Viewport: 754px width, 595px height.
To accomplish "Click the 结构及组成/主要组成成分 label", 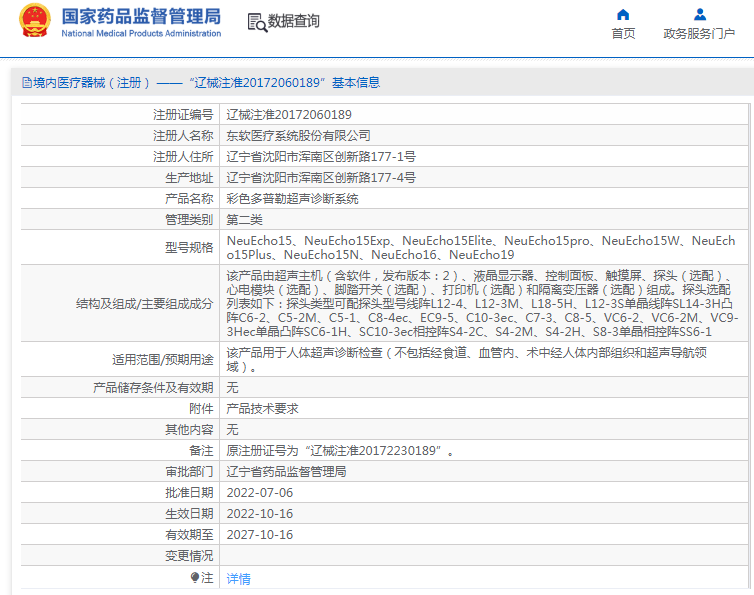I will coord(144,304).
